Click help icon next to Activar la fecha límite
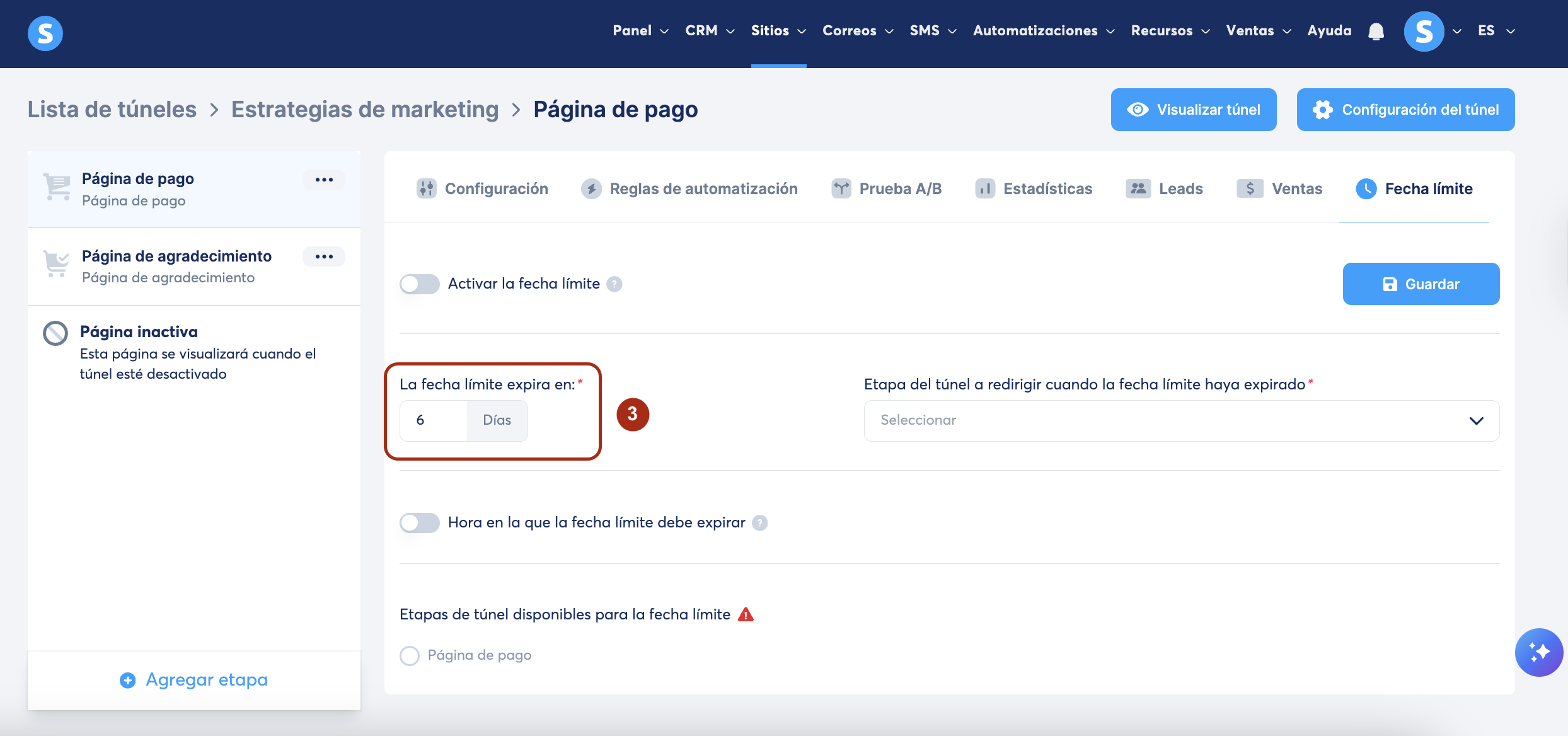The height and width of the screenshot is (736, 1568). pyautogui.click(x=614, y=284)
